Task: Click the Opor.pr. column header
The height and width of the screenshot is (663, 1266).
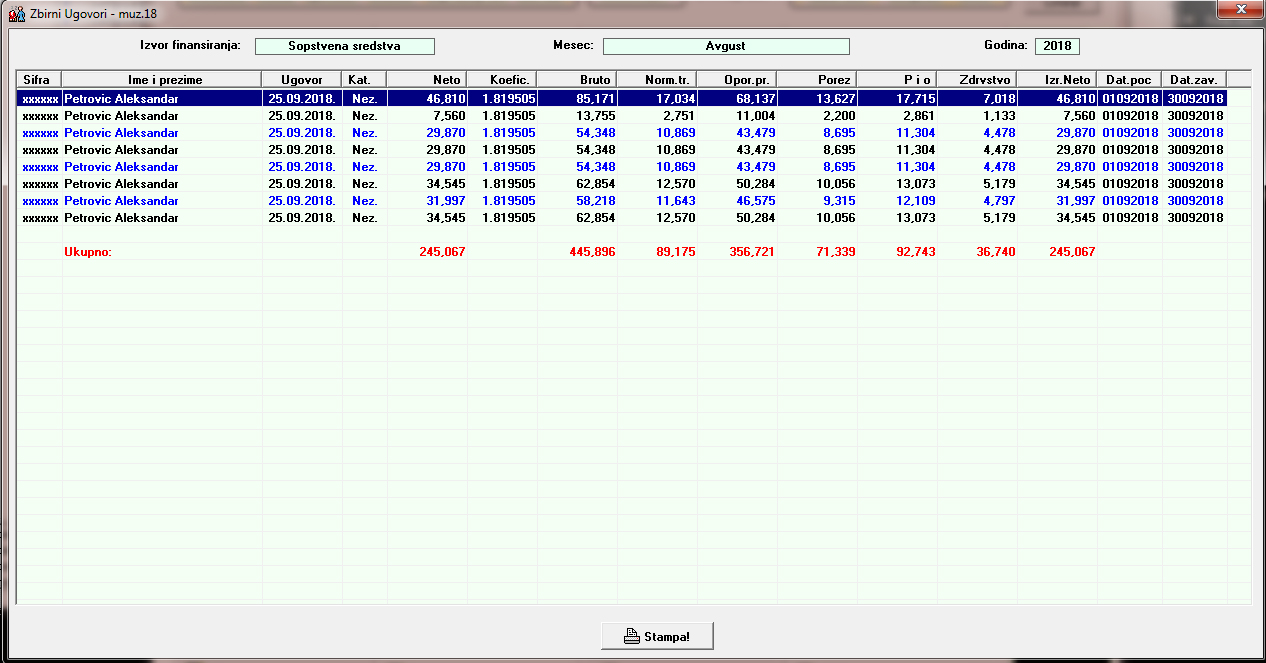Action: (737, 79)
